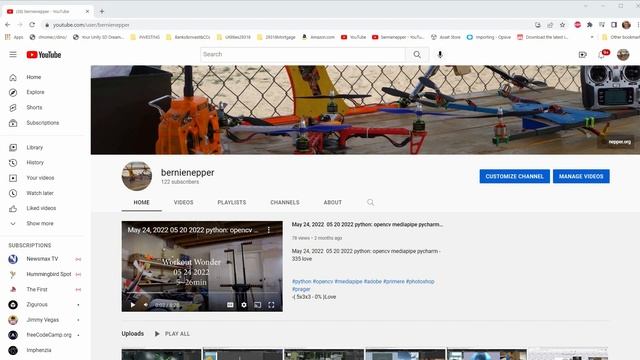Bookmark this page with the star icon
Viewport: 640px width, 360px height.
[562, 25]
